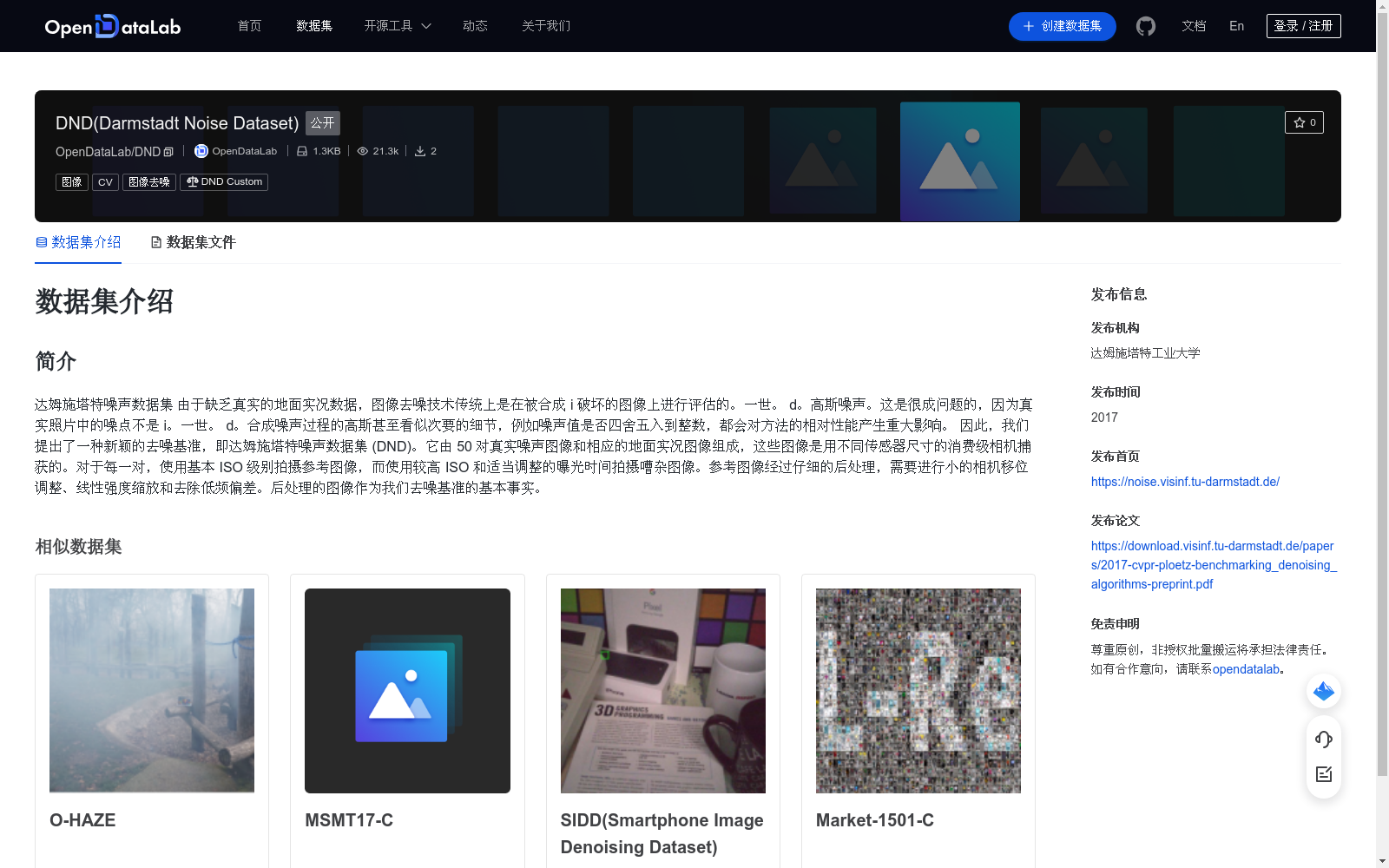Expand the 开源工具 dropdown
The height and width of the screenshot is (868, 1389).
tap(398, 26)
